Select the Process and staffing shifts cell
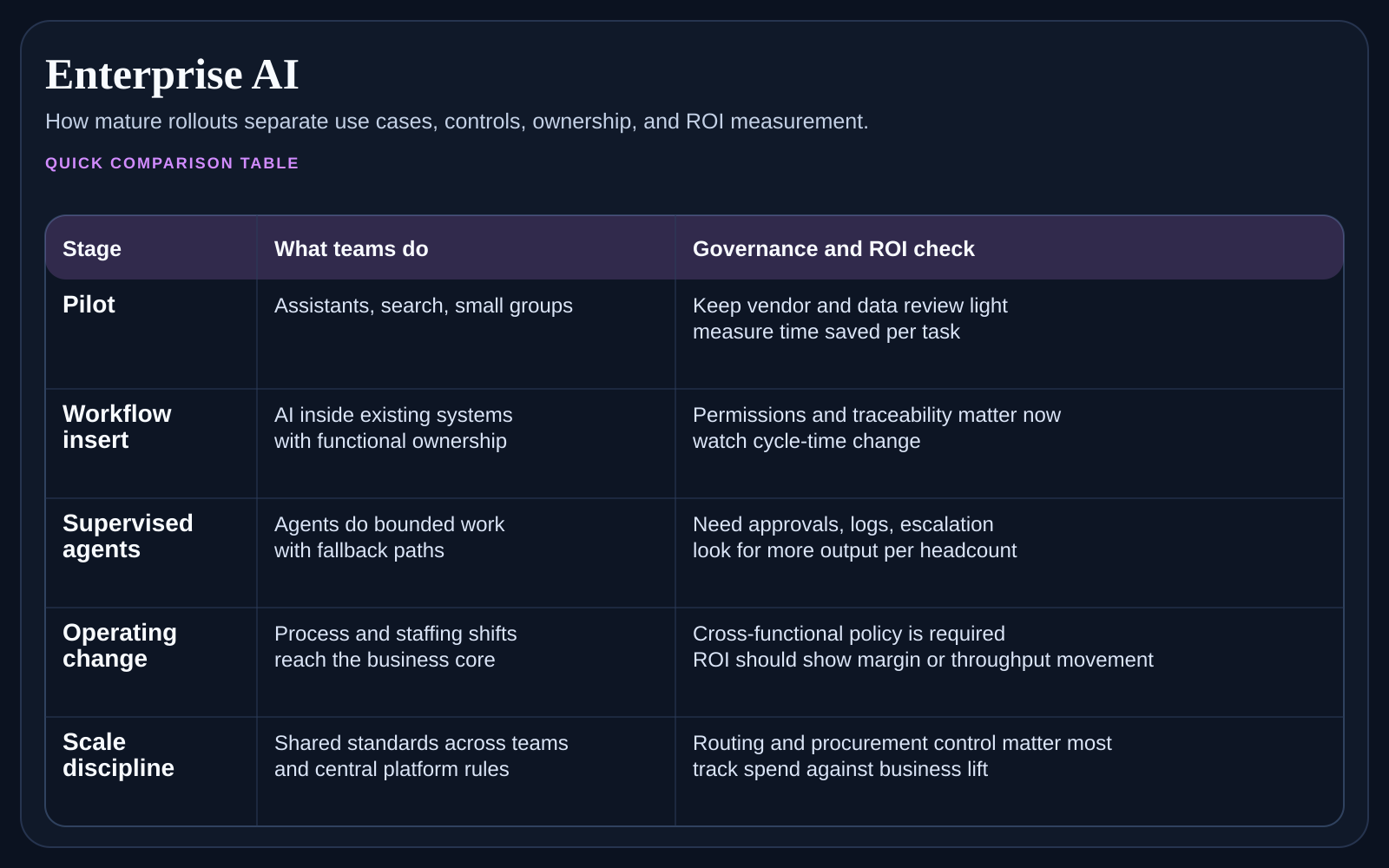The width and height of the screenshot is (1389, 868). coord(395,646)
